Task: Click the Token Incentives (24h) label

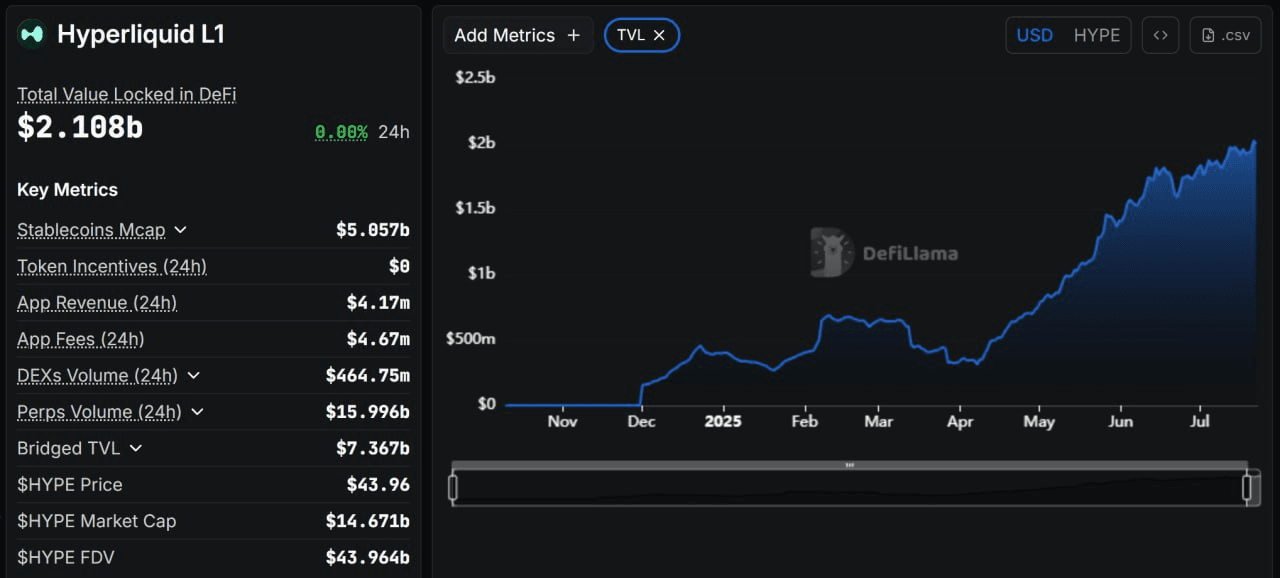Action: (112, 266)
